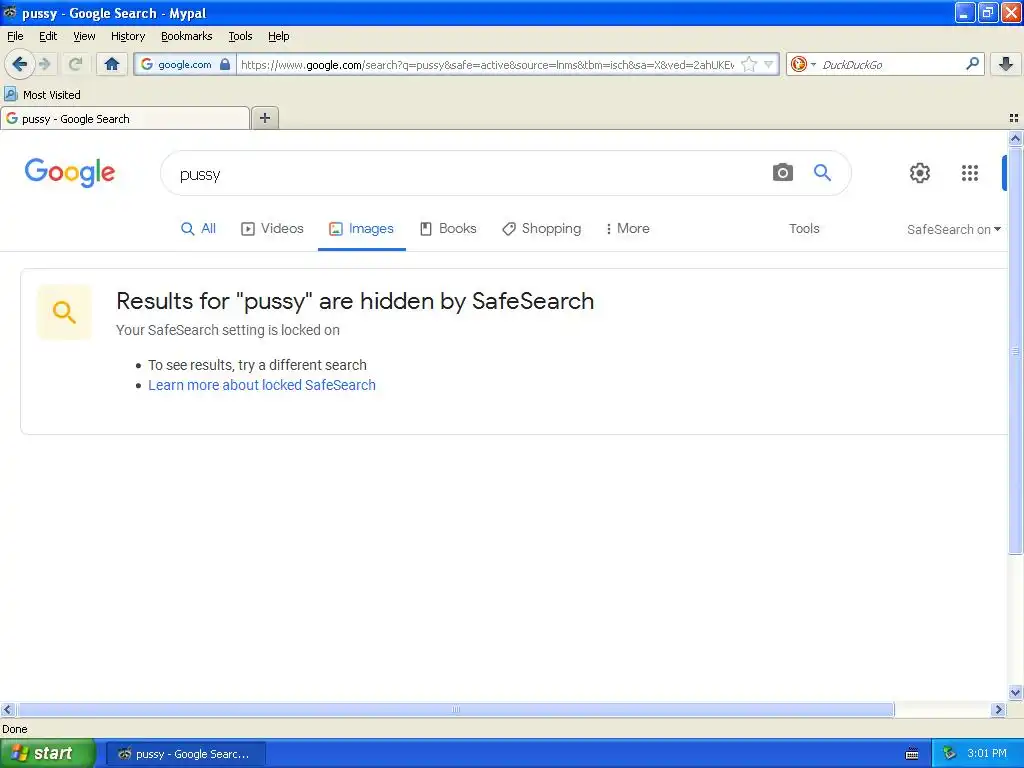Click the magnifier in DuckDuckGo search box
Screen dimensions: 1024x768
pyautogui.click(x=972, y=63)
